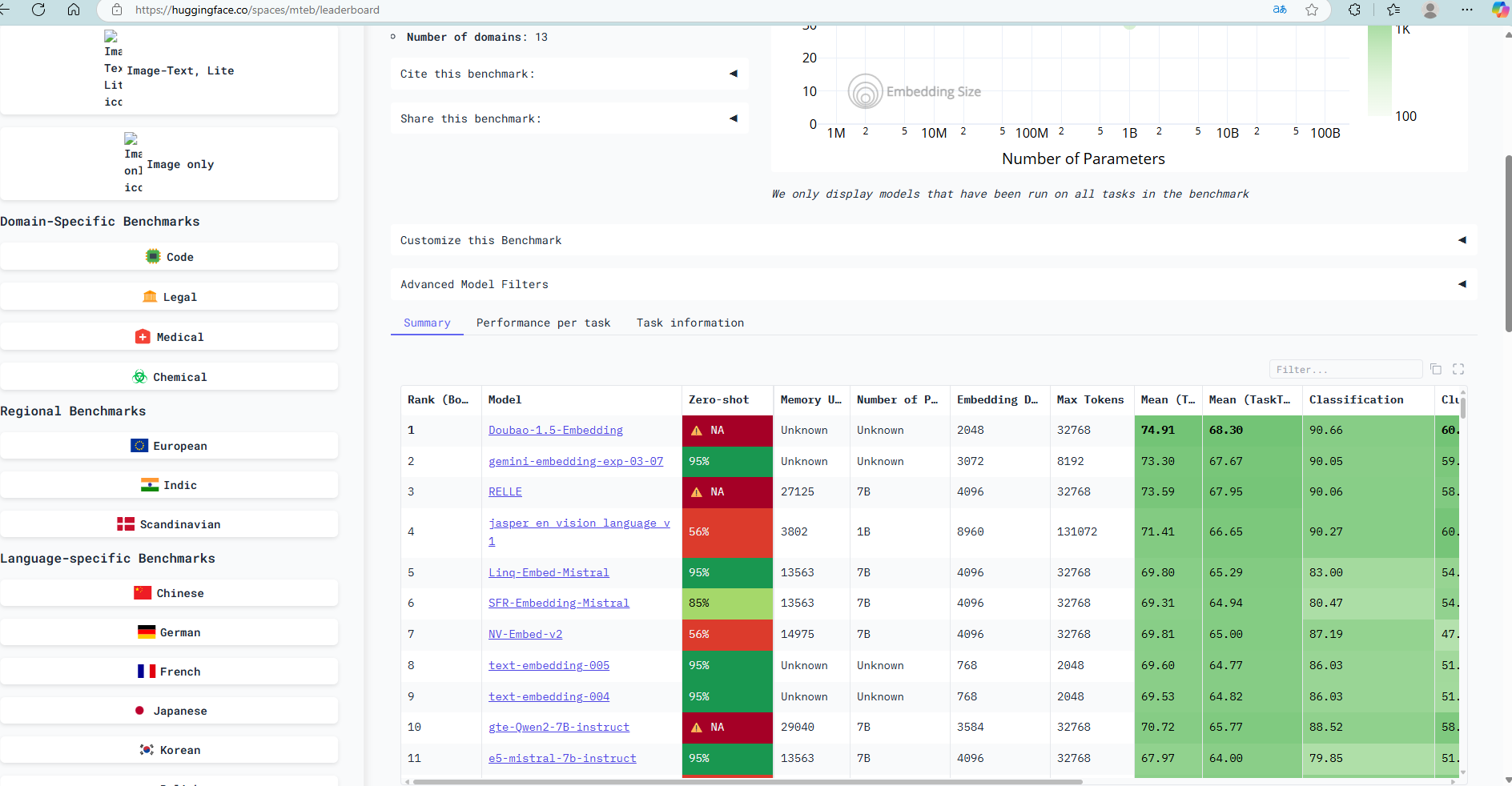
Task: Select the Code benchmark button
Action: 169,257
